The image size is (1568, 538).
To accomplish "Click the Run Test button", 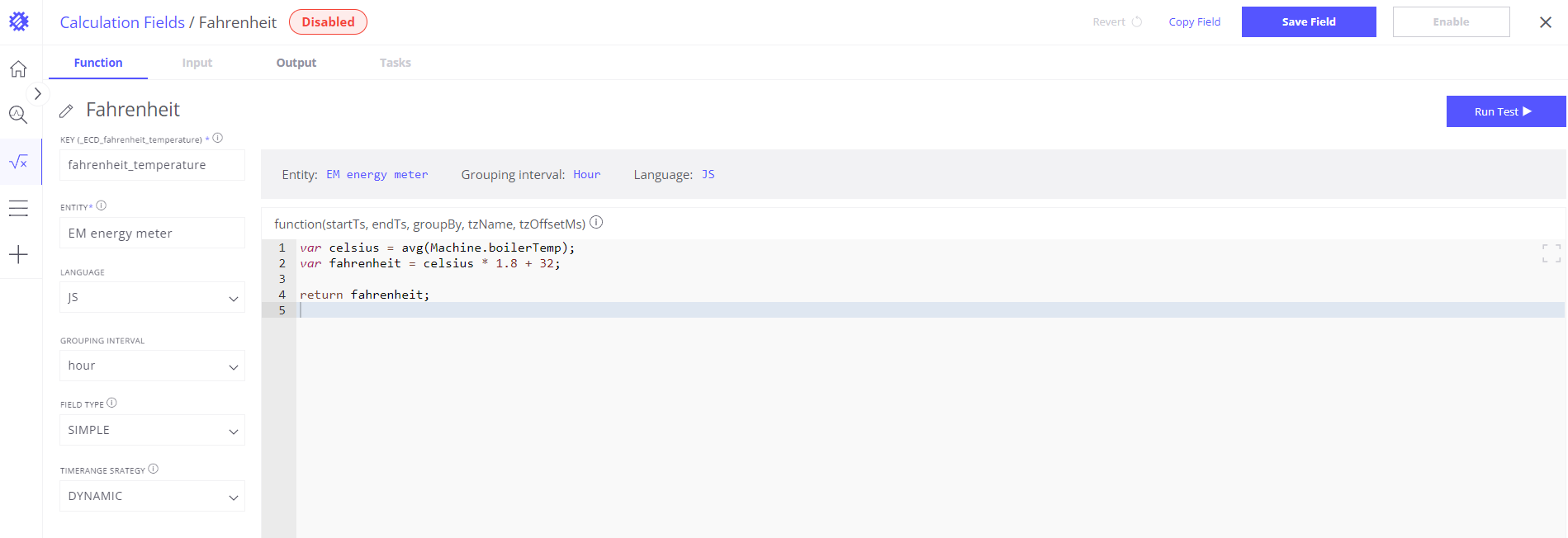I will [1504, 111].
